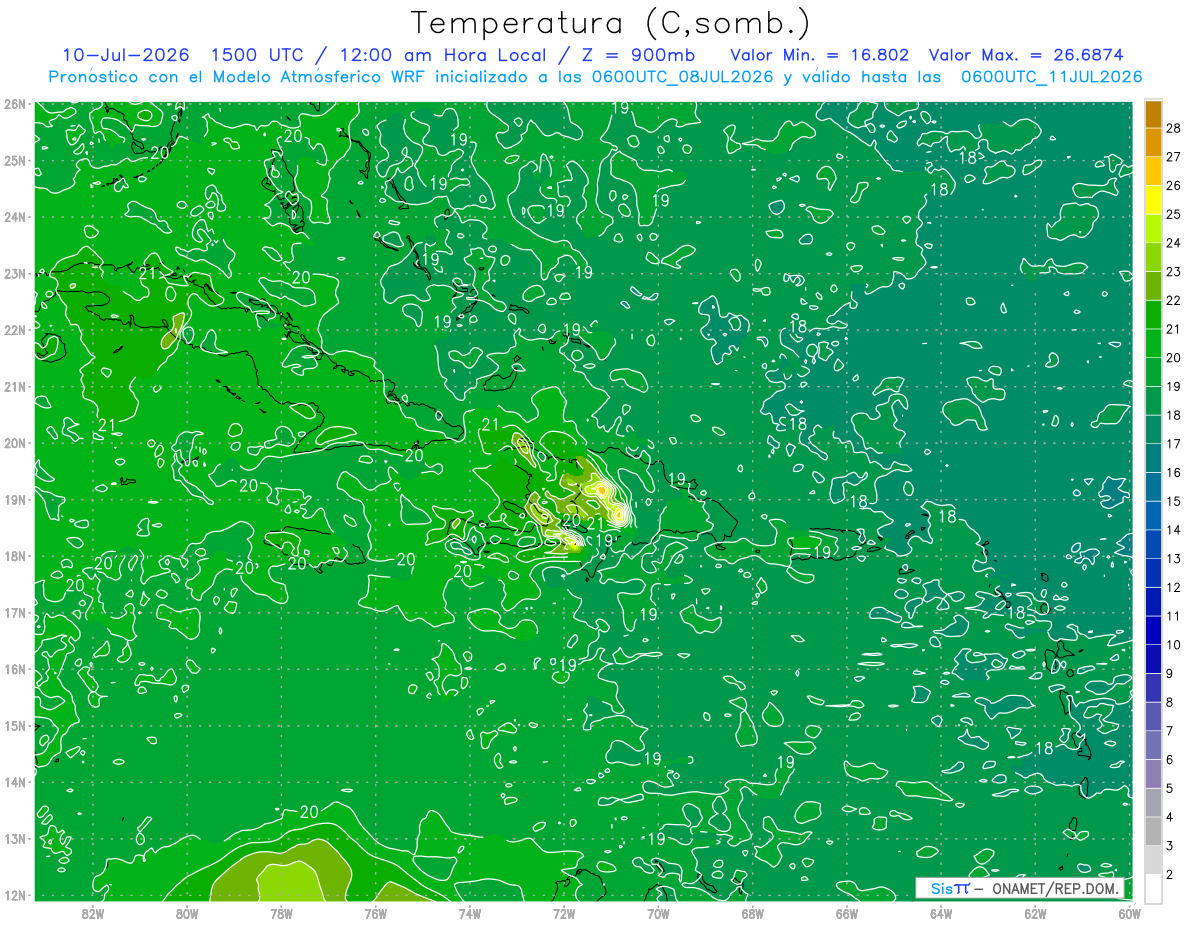Click the 72W longitude axis label
The width and height of the screenshot is (1200, 927).
click(564, 914)
